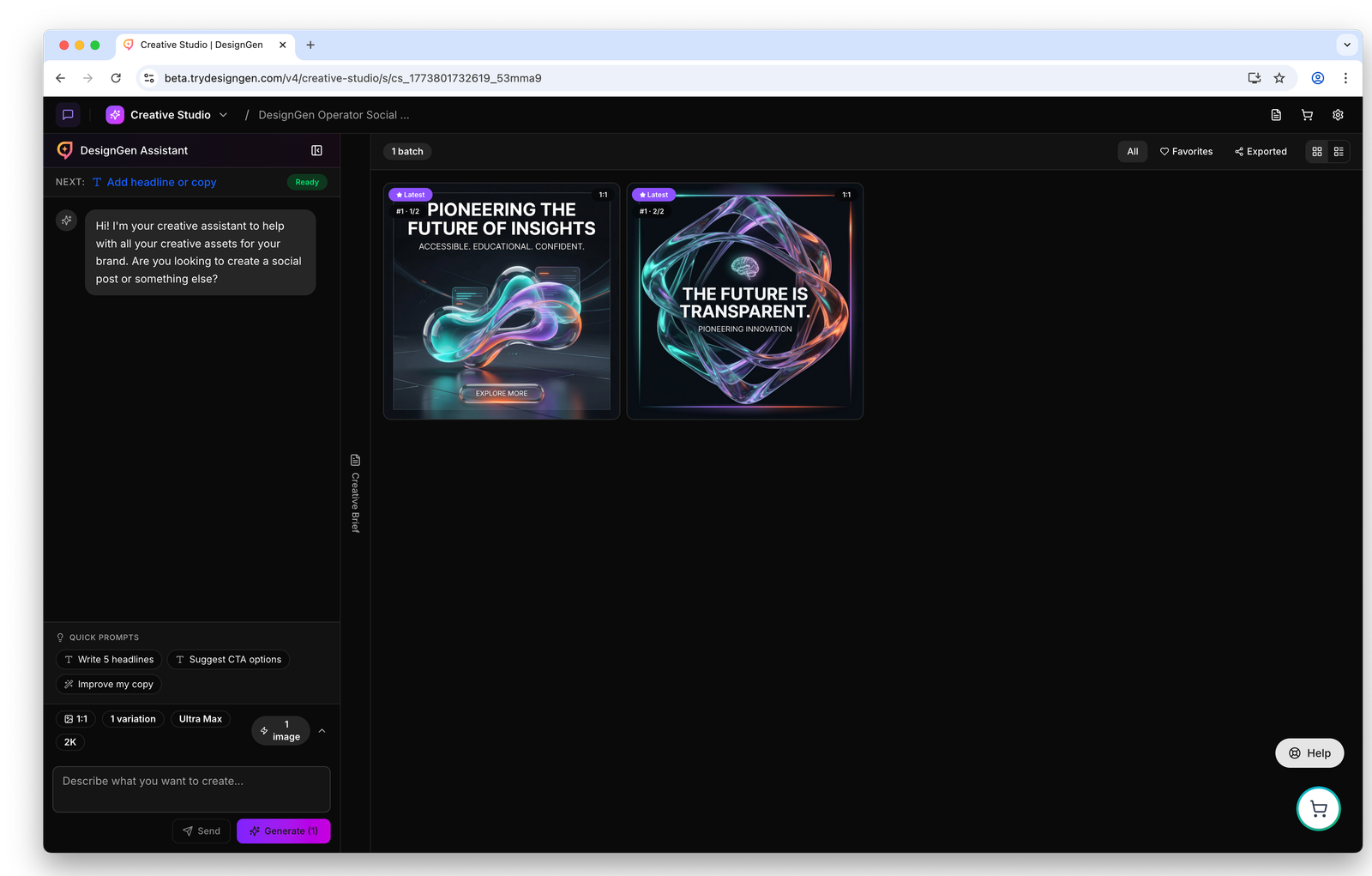The image size is (1372, 876).
Task: Open the Pioneering the Future of Insights creative
Action: coord(502,301)
